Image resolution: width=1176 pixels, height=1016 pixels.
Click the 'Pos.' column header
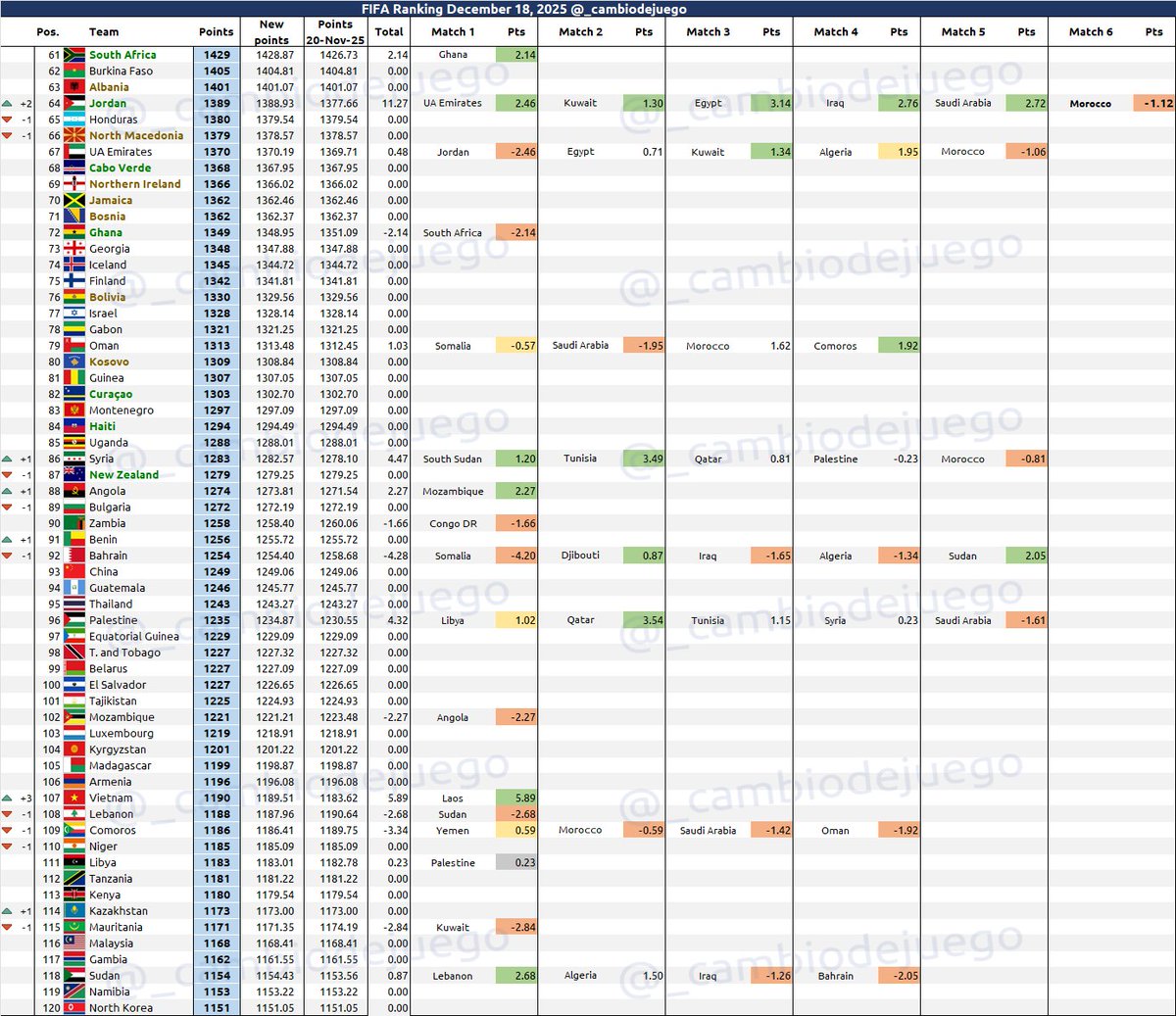[x=48, y=31]
